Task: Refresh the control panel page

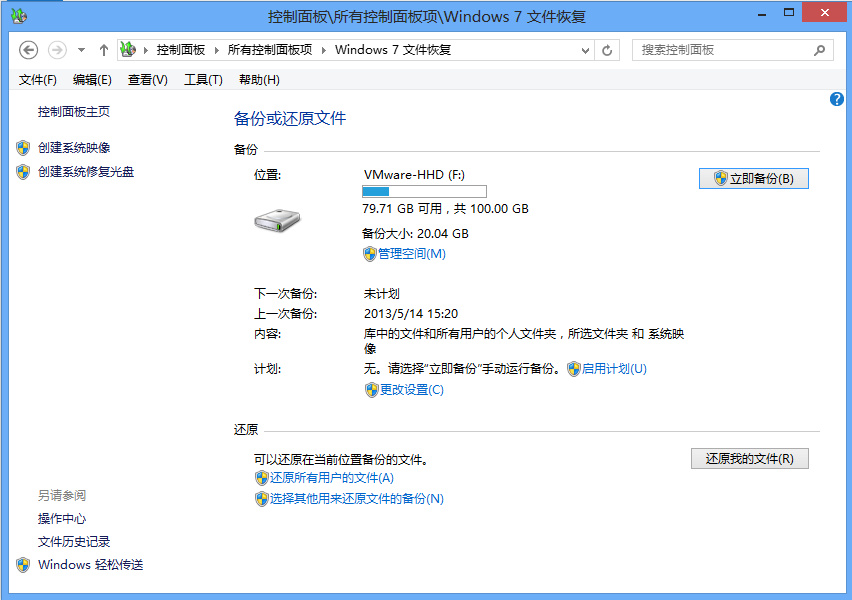Action: pyautogui.click(x=607, y=51)
